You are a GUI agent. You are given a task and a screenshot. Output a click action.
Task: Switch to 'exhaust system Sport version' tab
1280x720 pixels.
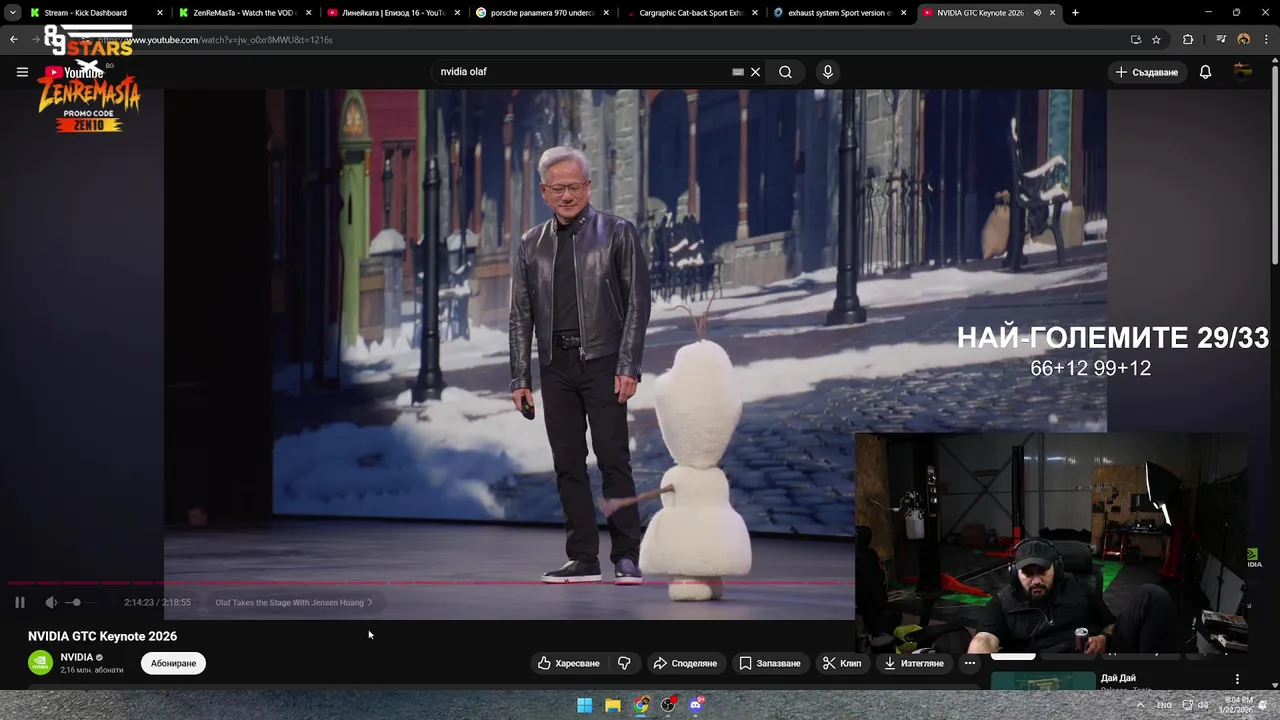pyautogui.click(x=840, y=13)
